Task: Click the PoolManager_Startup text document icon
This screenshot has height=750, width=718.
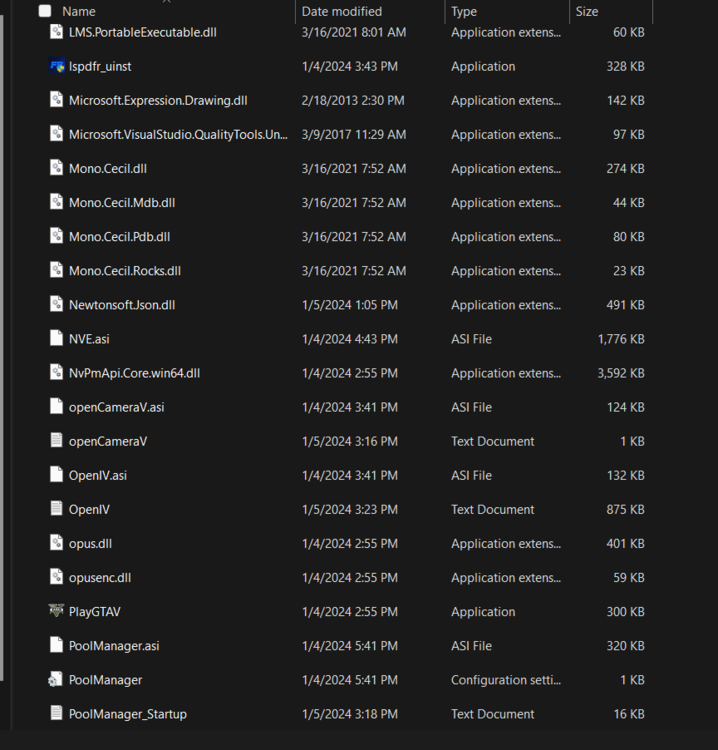Action: click(x=56, y=713)
